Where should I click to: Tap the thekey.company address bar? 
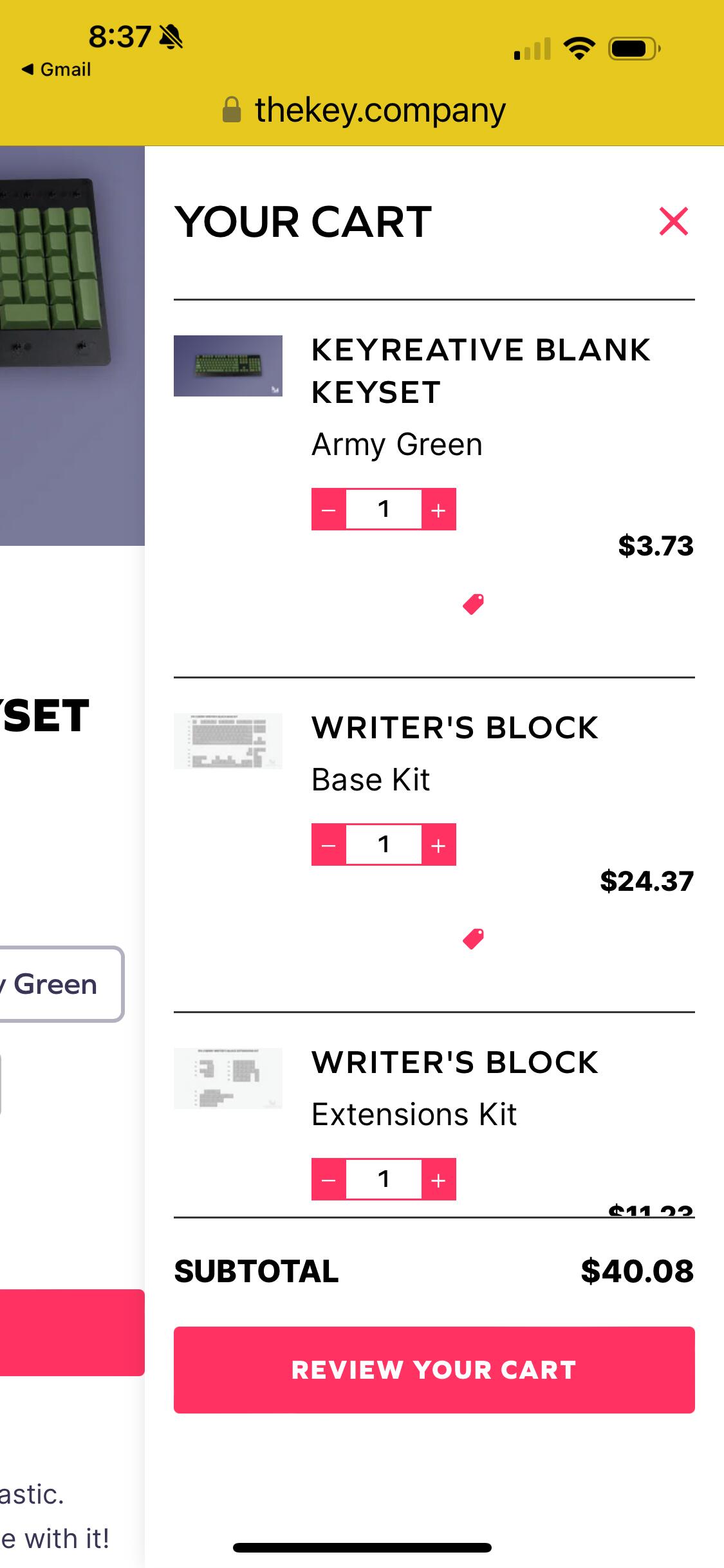pyautogui.click(x=364, y=110)
